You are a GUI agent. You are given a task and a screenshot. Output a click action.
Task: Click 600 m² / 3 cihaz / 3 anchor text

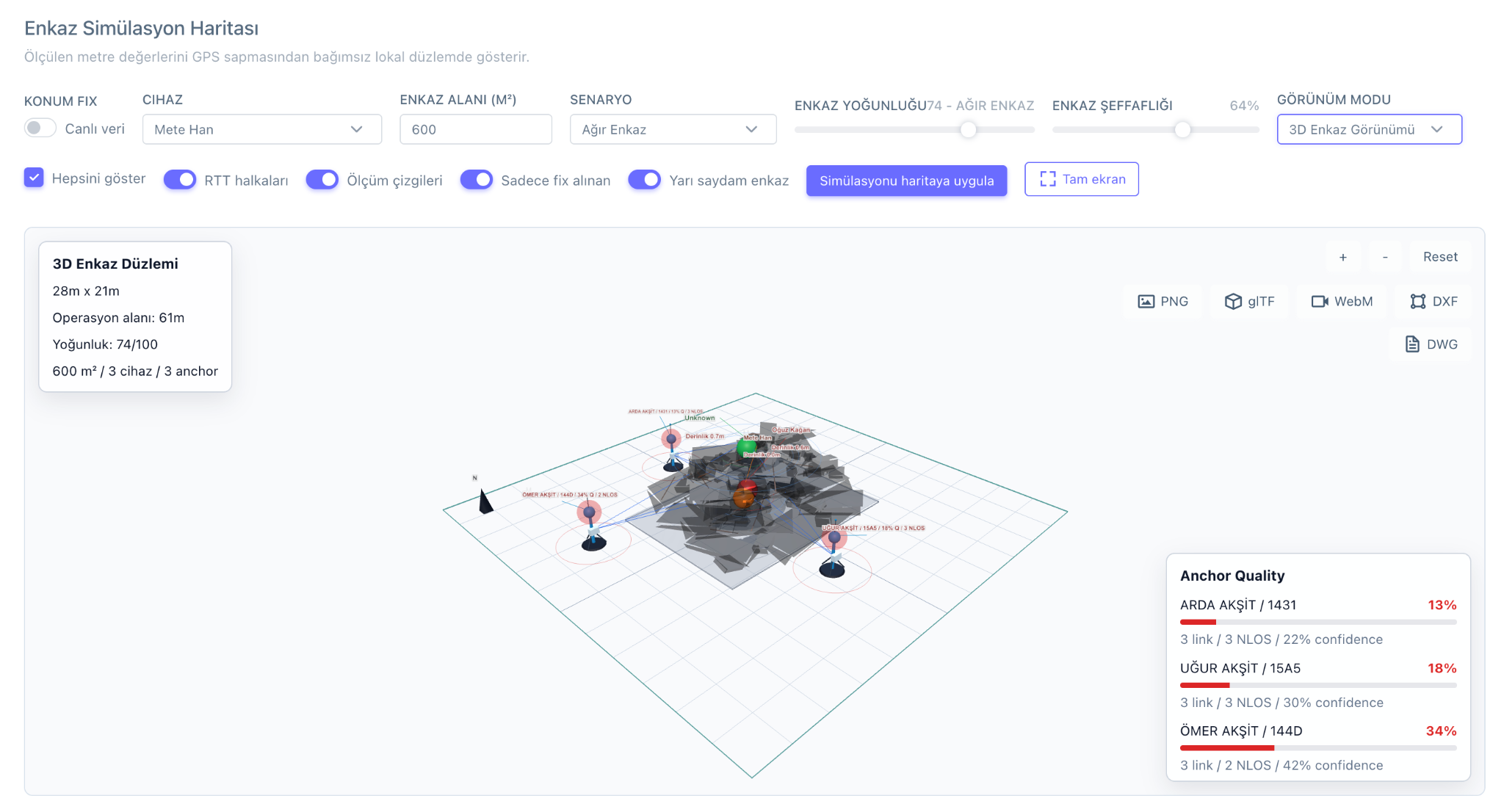pyautogui.click(x=135, y=371)
